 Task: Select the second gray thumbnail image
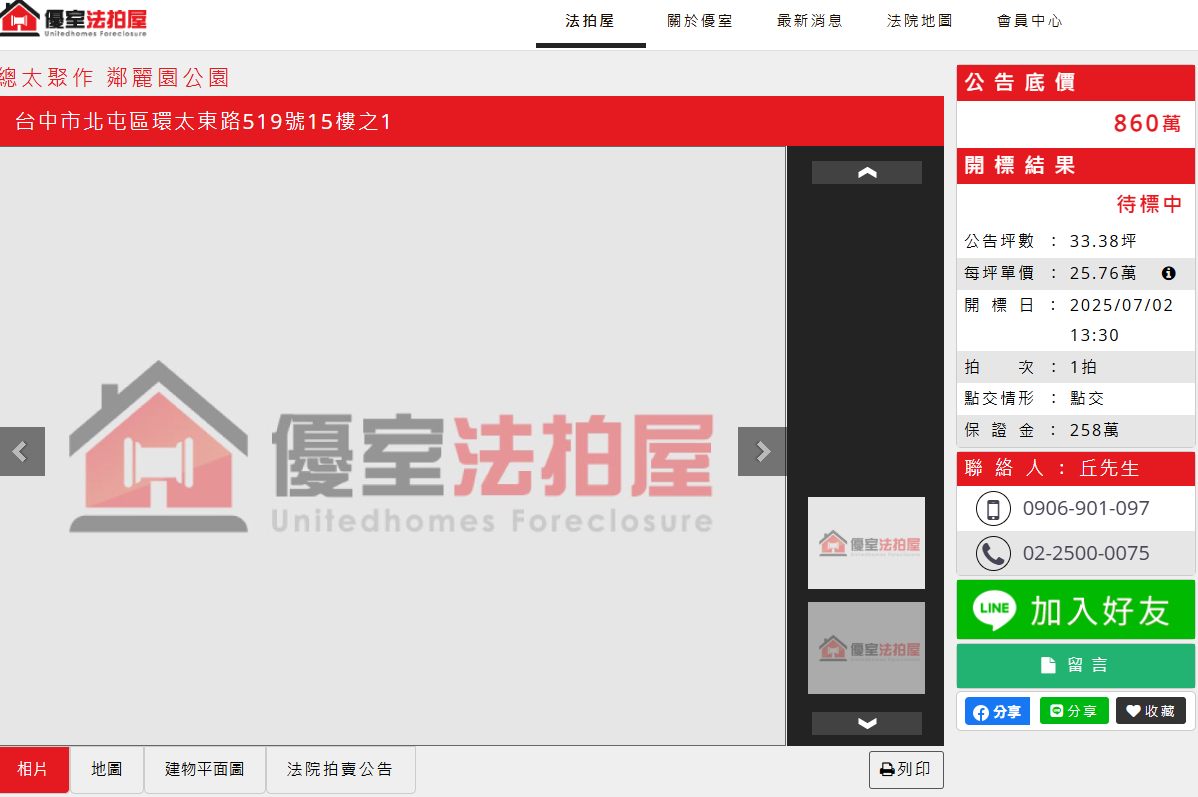point(866,648)
